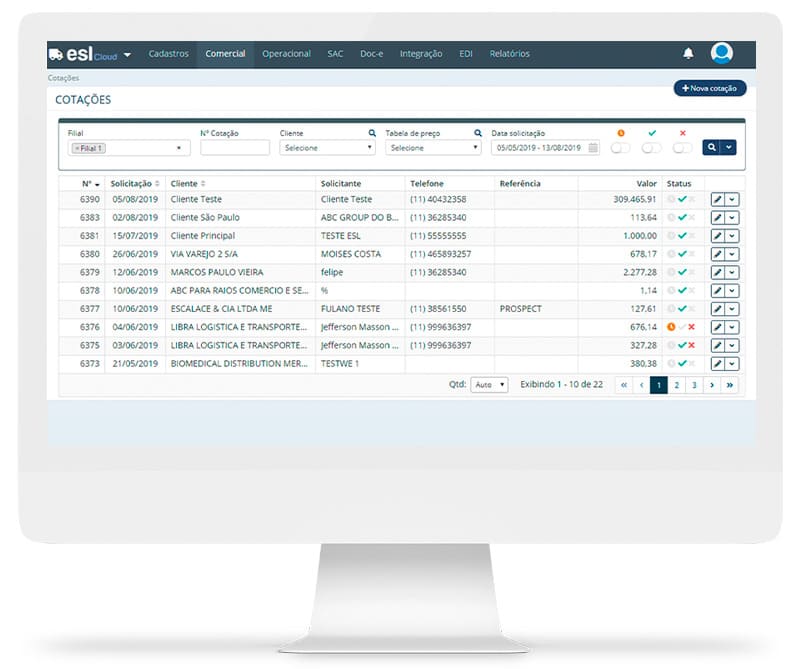The height and width of the screenshot is (669, 800).
Task: Click the Tabela de preço lookup magnifier
Action: 478,133
